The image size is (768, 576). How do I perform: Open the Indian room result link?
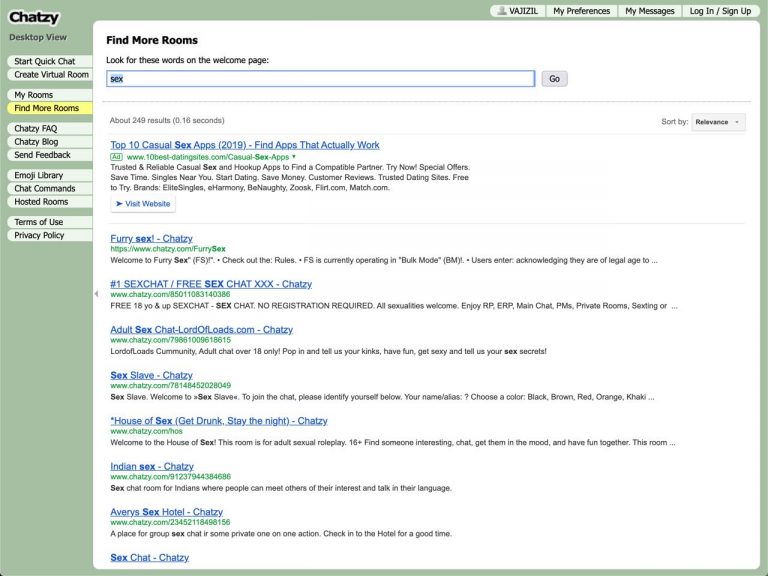[x=152, y=466]
